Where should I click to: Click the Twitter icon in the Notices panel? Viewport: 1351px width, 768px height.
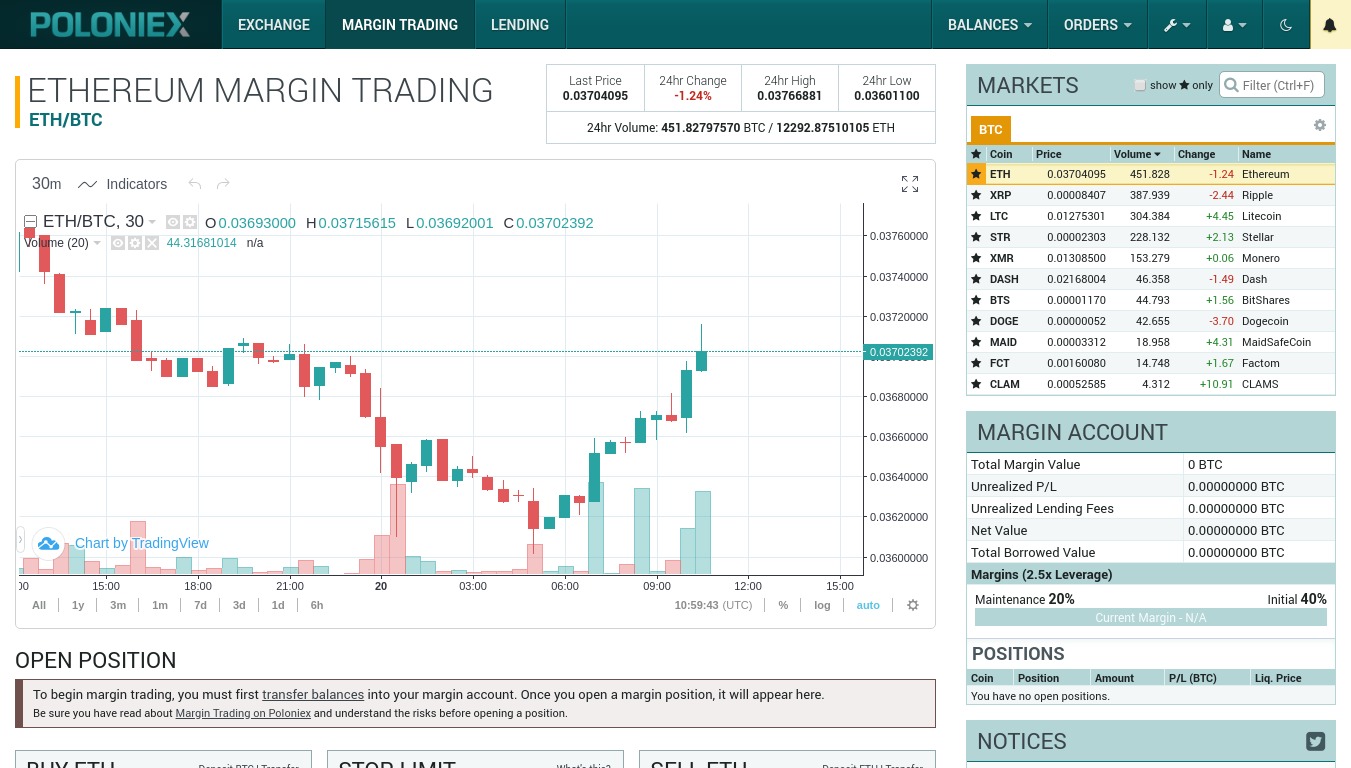pyautogui.click(x=1315, y=741)
